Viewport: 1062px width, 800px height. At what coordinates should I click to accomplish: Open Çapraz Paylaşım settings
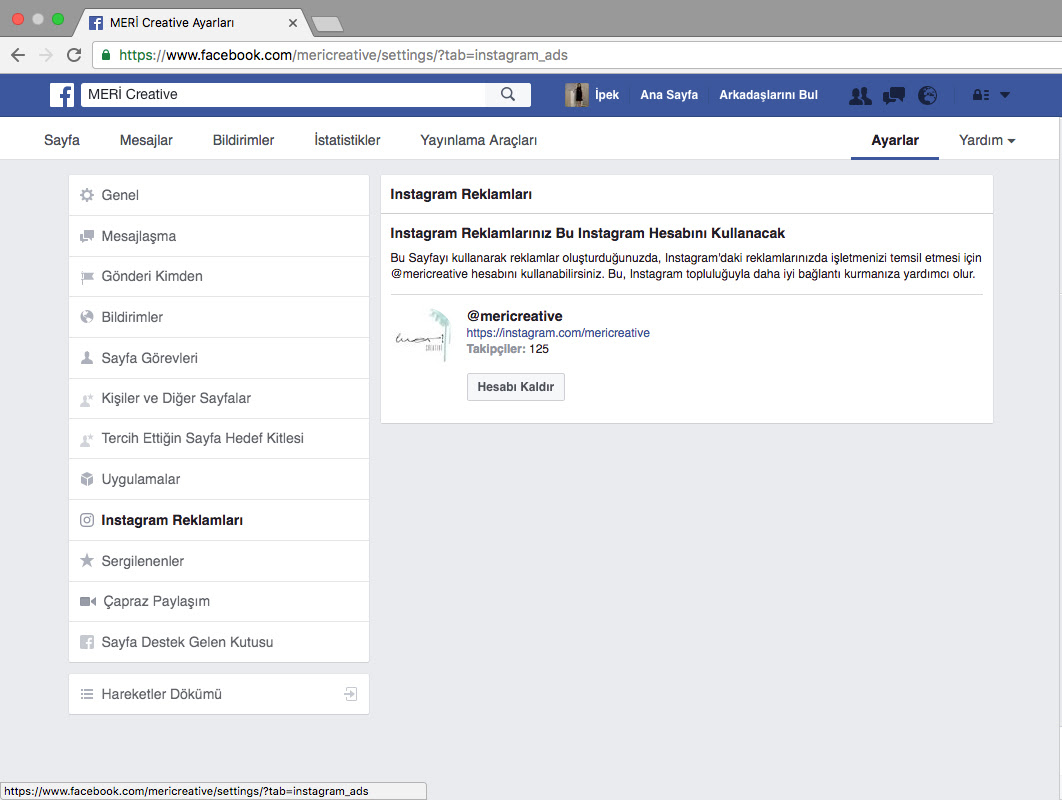tap(219, 602)
